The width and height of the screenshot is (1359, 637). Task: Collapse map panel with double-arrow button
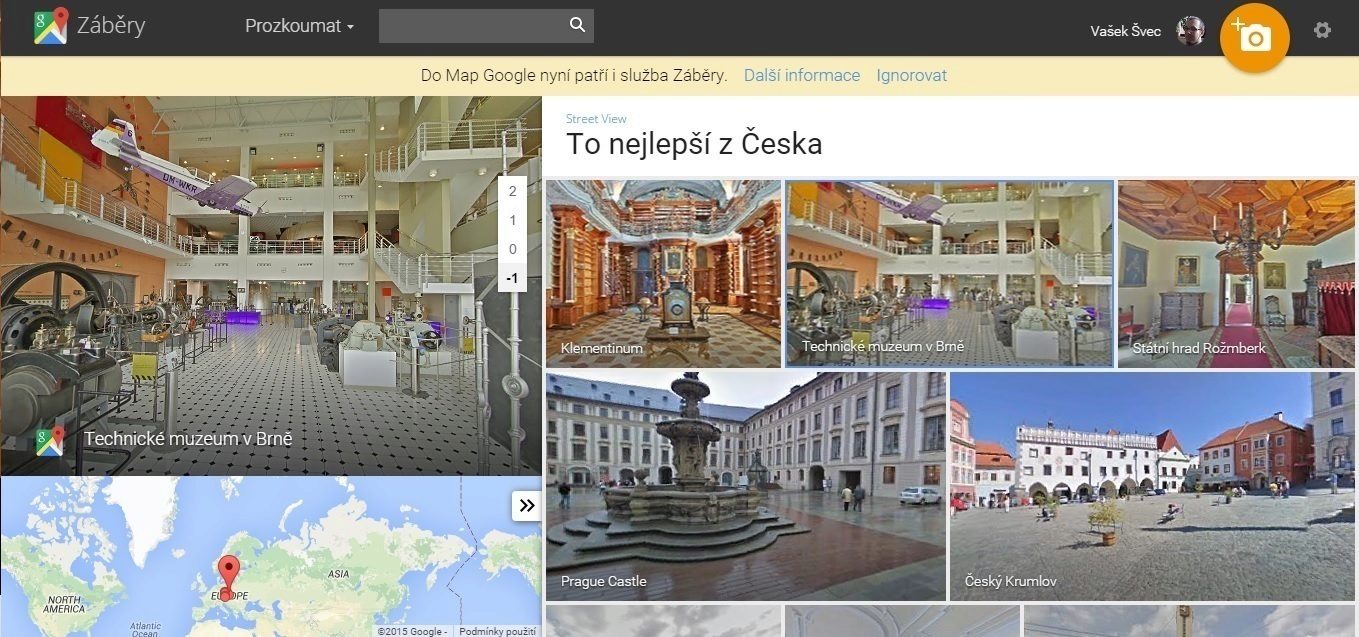pos(527,506)
